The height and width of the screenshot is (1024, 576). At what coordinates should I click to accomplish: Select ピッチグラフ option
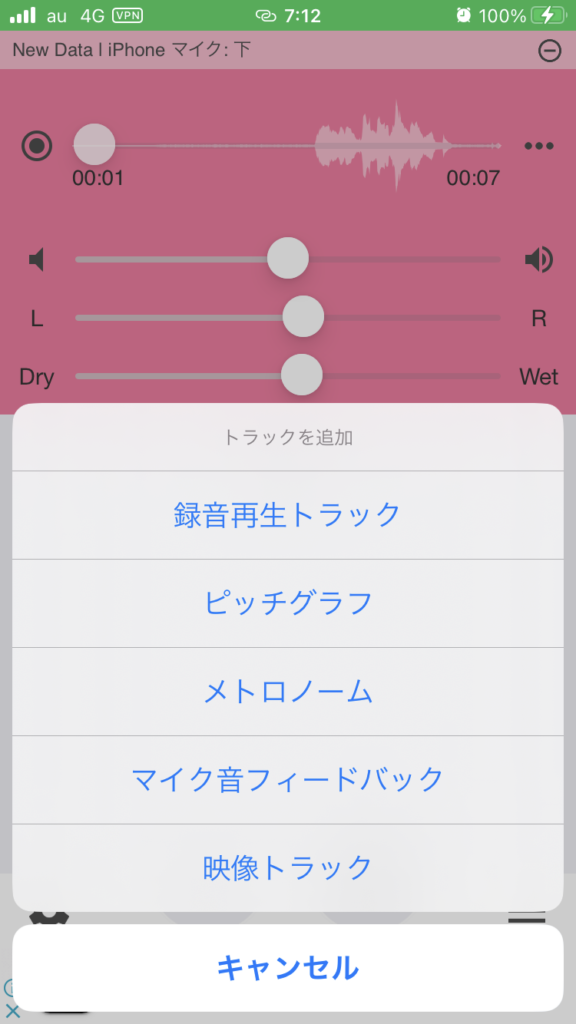pos(287,603)
